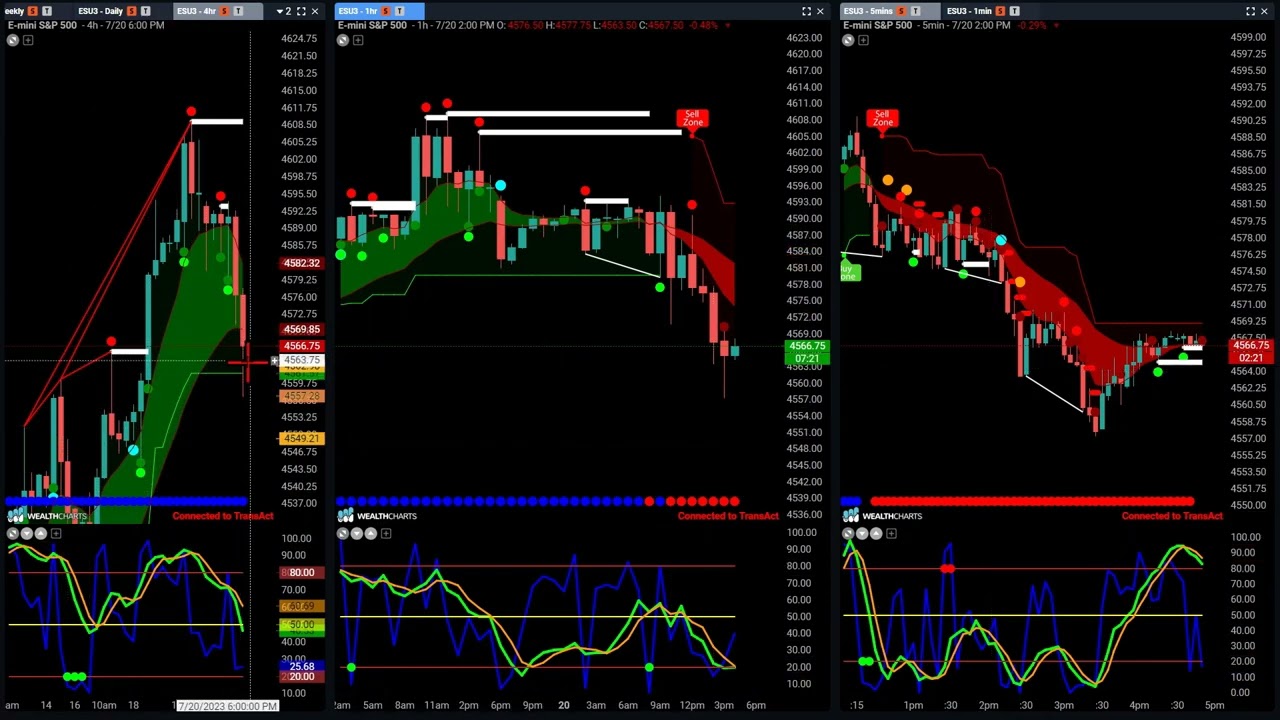This screenshot has height=720, width=1280.
Task: Click the T badge on 1min tab
Action: [1013, 11]
